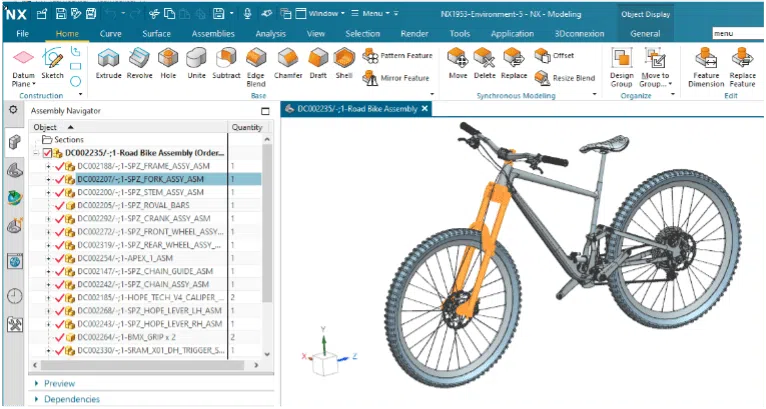The height and width of the screenshot is (409, 766).
Task: Click the navigator vertical scrollbar
Action: tap(267, 223)
